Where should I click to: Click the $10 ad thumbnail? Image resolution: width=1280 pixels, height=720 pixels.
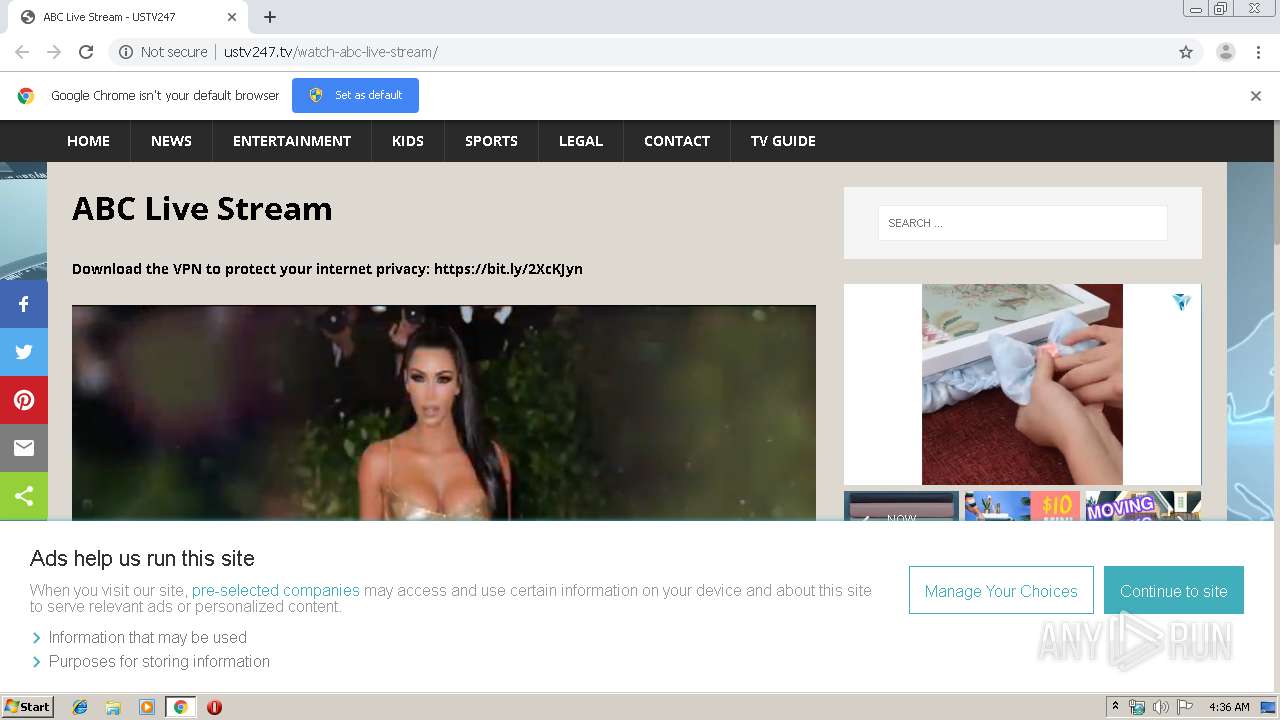coord(1022,506)
